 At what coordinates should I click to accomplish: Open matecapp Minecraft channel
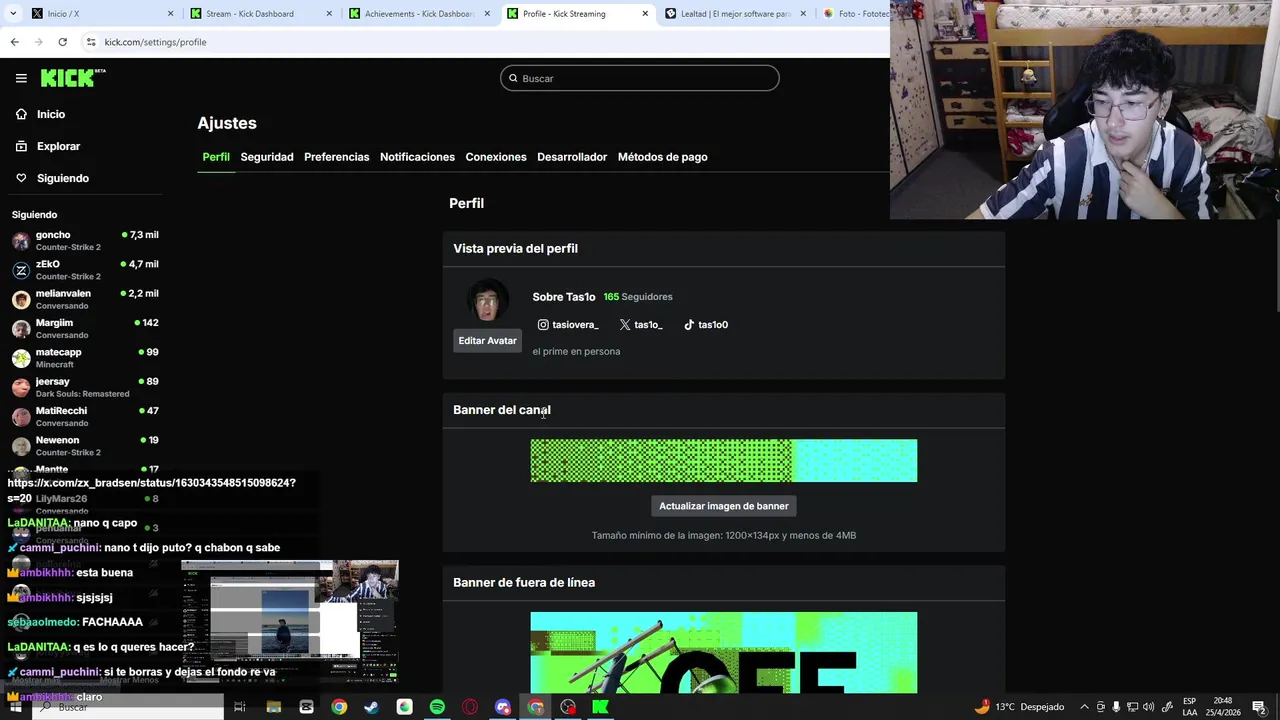85,358
